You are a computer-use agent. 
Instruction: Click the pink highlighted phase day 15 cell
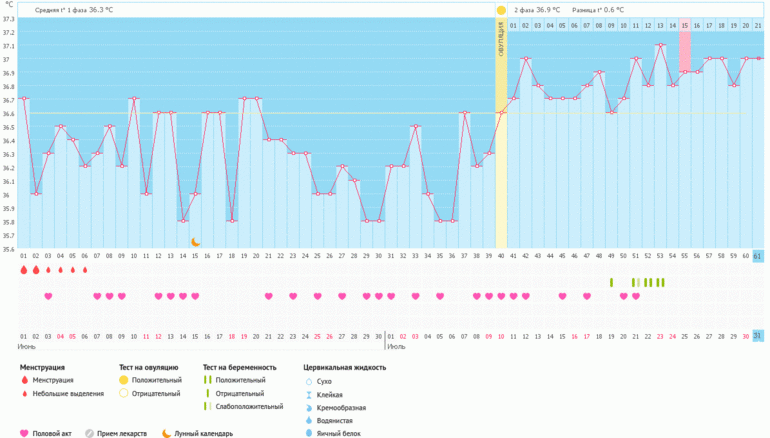pyautogui.click(x=685, y=25)
